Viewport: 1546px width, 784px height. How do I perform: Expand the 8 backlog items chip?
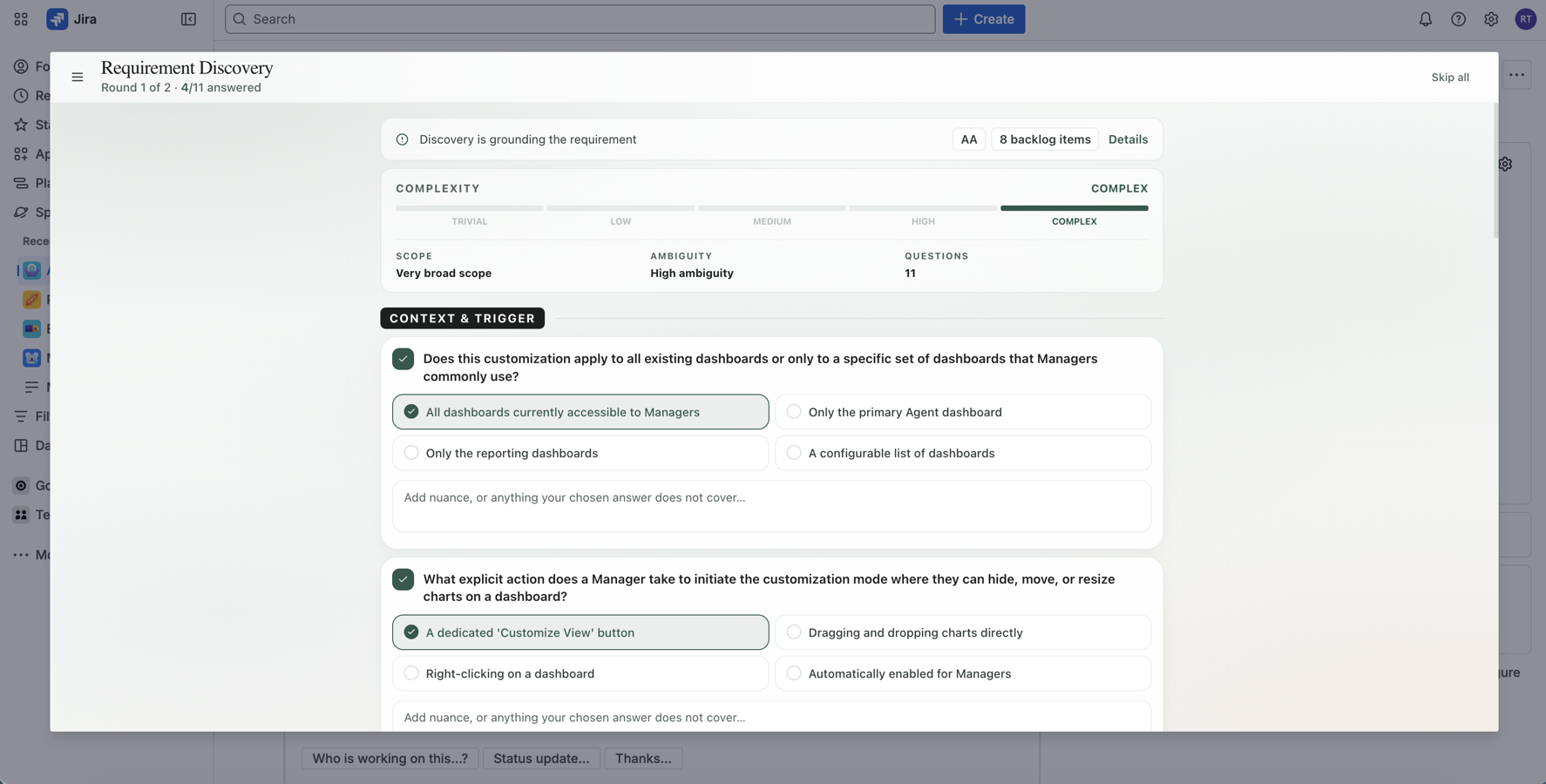click(1044, 139)
